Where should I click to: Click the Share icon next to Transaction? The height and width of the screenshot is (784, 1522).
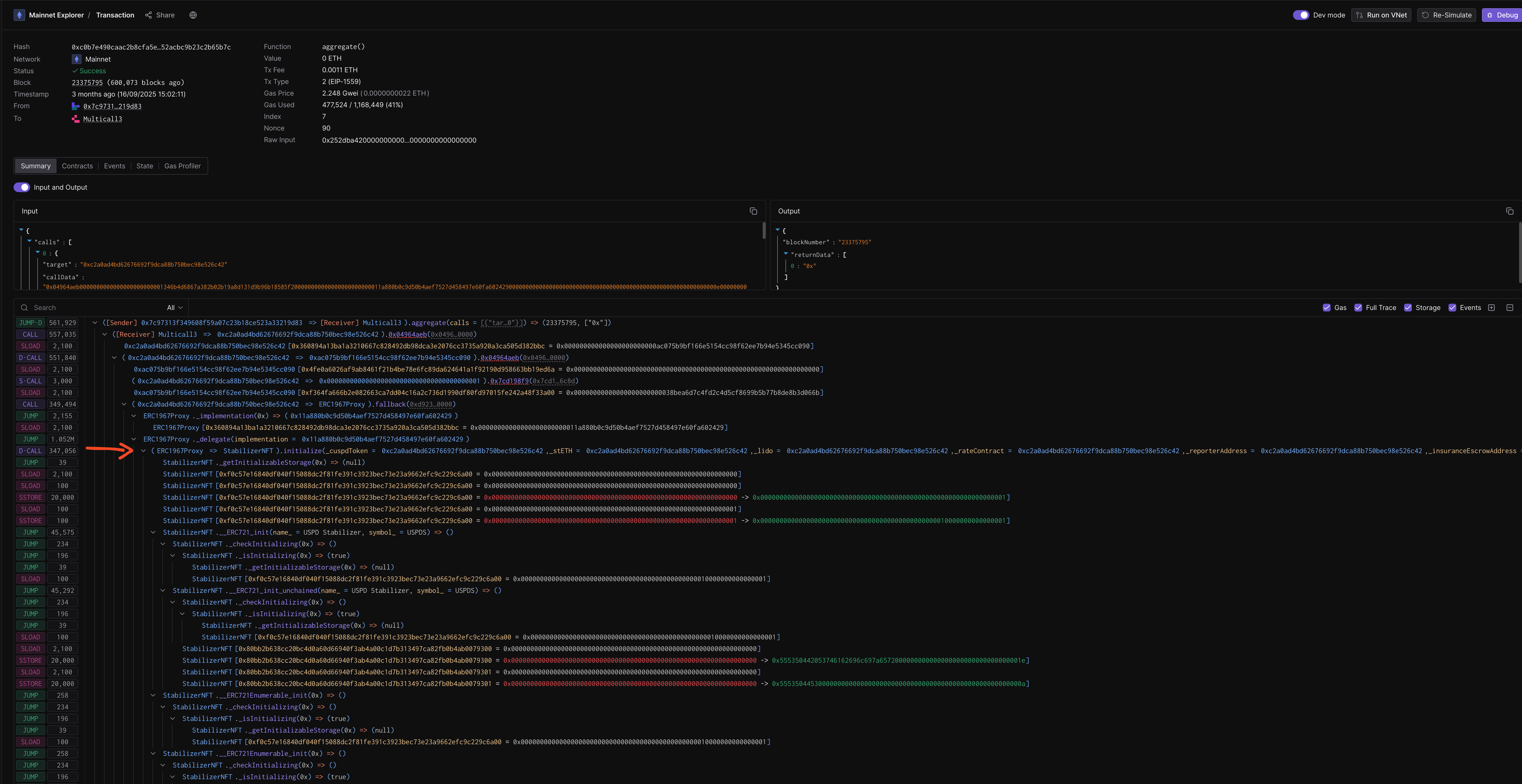[149, 15]
